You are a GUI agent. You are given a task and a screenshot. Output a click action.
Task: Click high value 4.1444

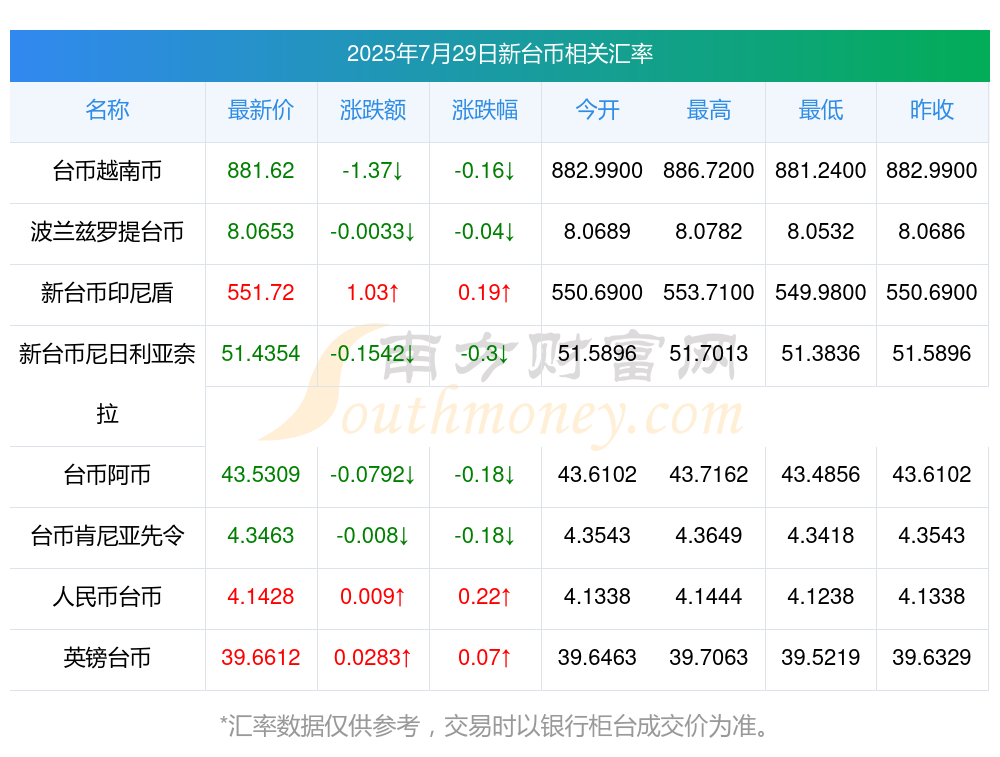(709, 597)
